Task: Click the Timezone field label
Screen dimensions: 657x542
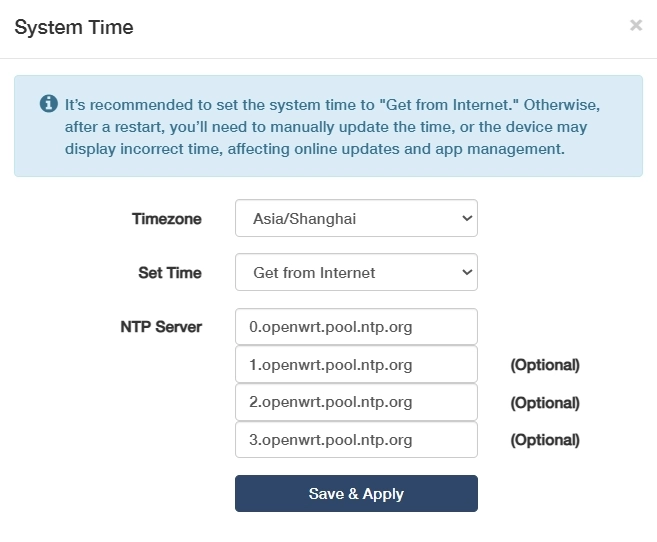Action: [166, 218]
